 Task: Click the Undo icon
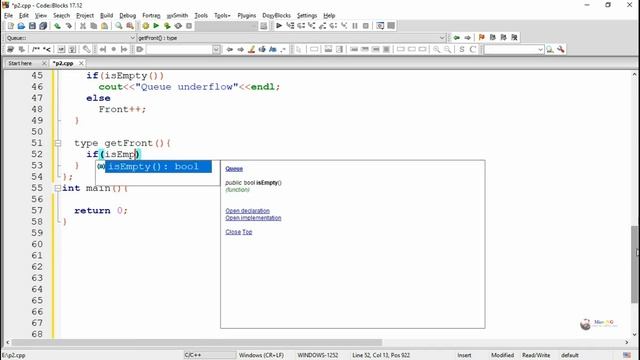[58, 26]
